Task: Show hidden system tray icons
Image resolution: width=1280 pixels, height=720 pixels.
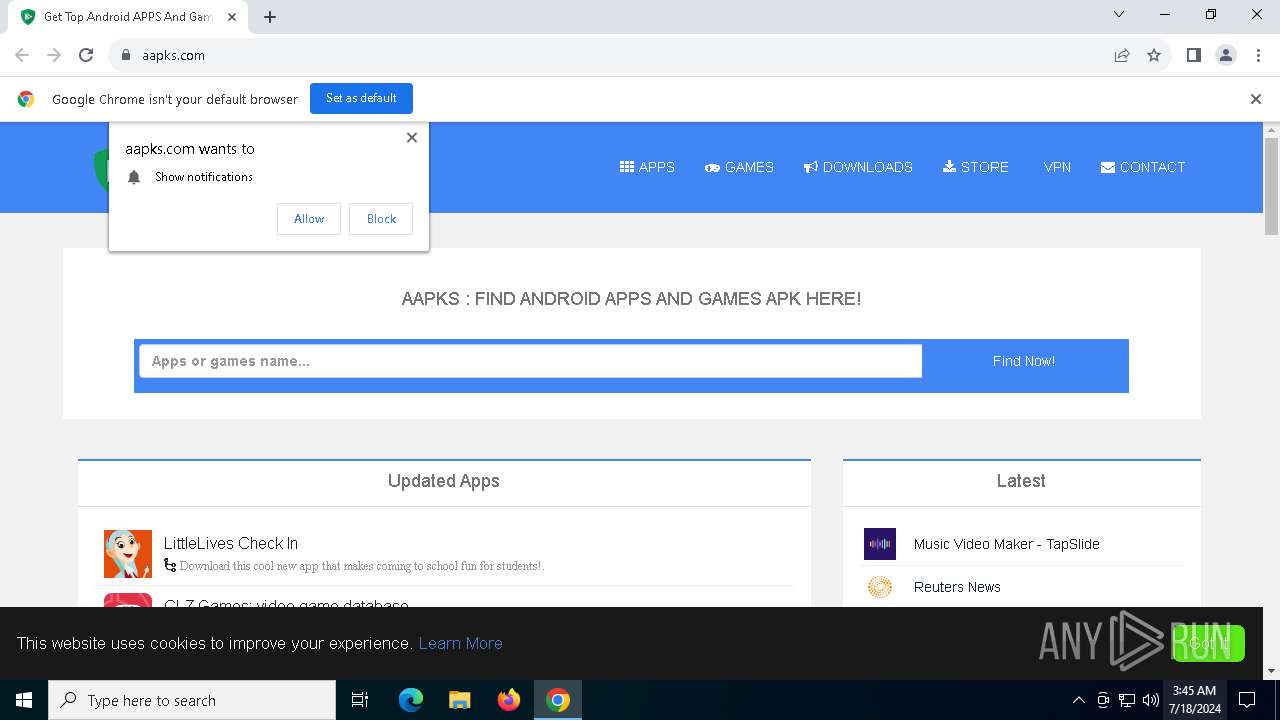Action: pos(1078,700)
